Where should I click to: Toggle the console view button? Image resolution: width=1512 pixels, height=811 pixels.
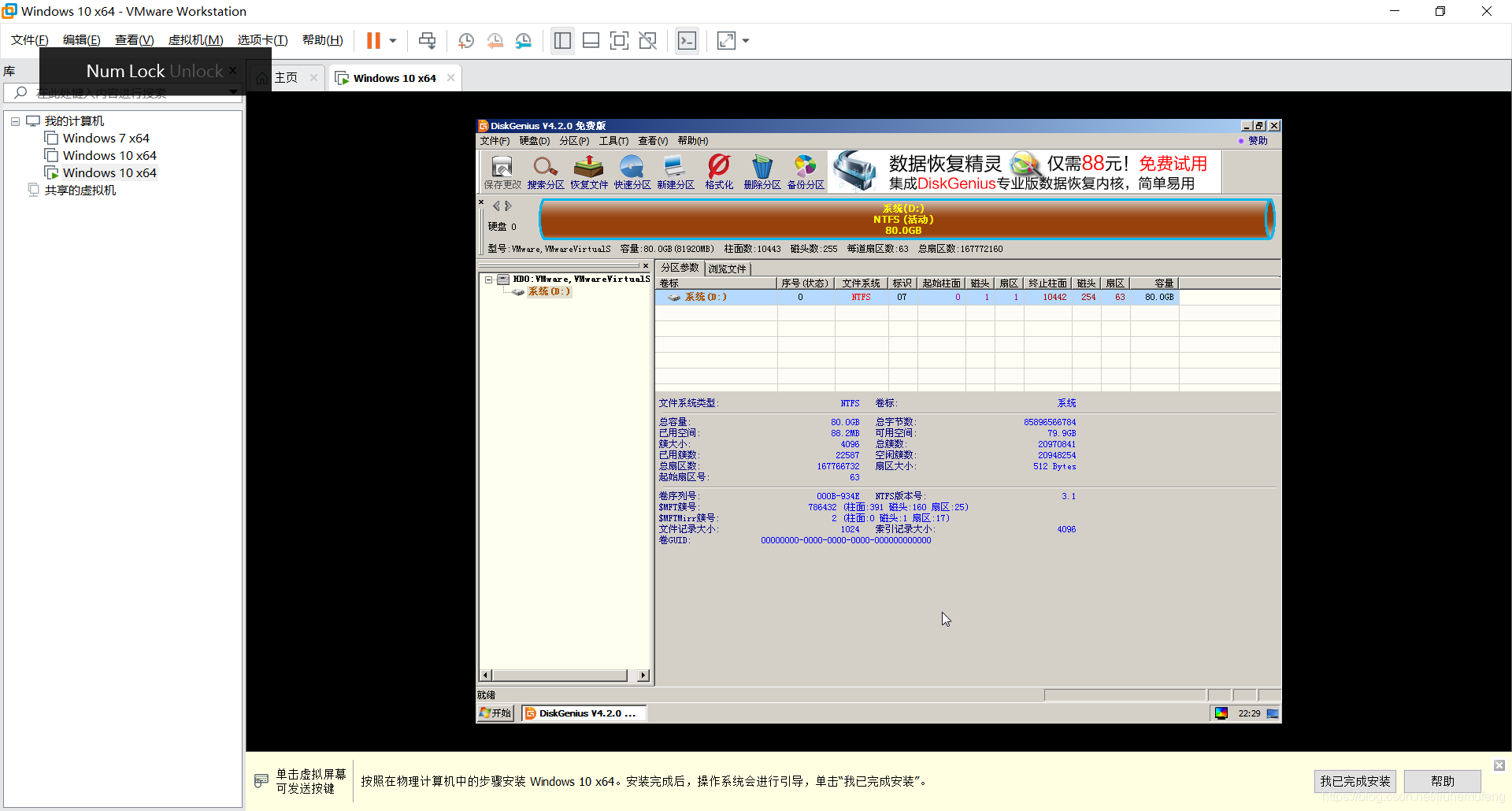(687, 40)
